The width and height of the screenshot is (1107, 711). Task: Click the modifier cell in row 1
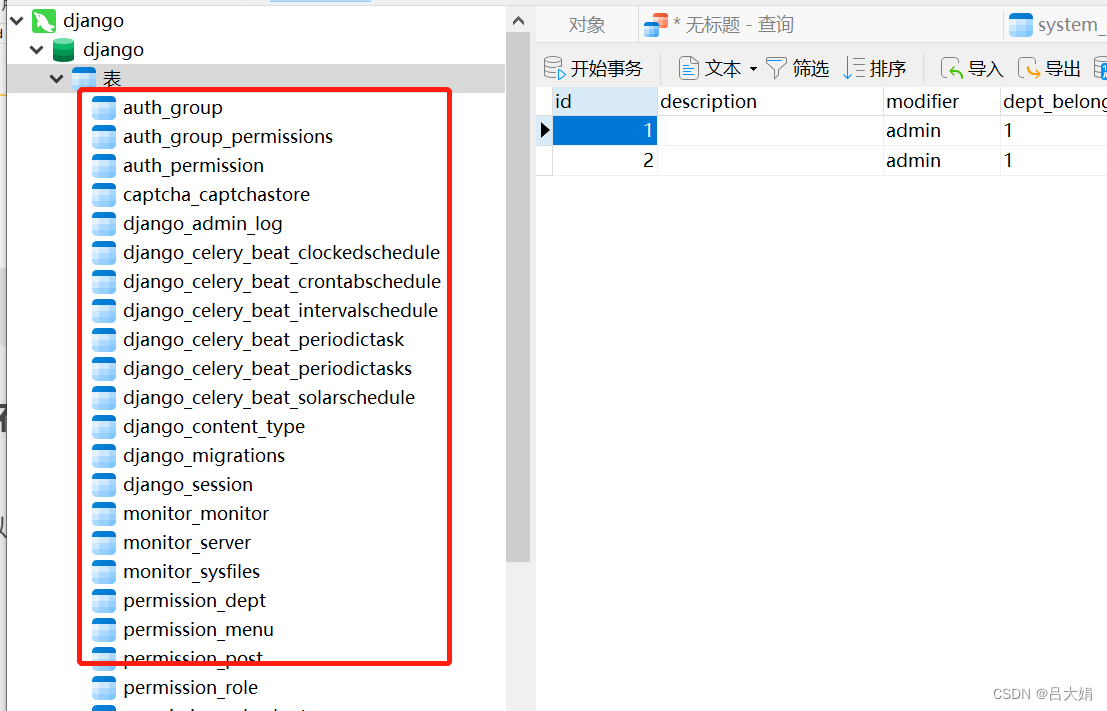(x=942, y=131)
